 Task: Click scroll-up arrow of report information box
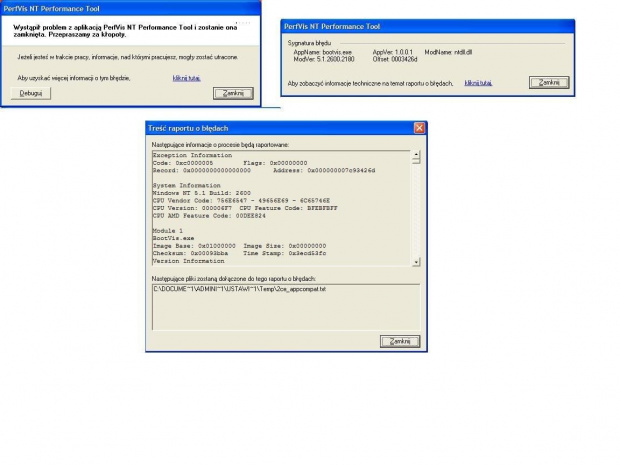pyautogui.click(x=416, y=154)
